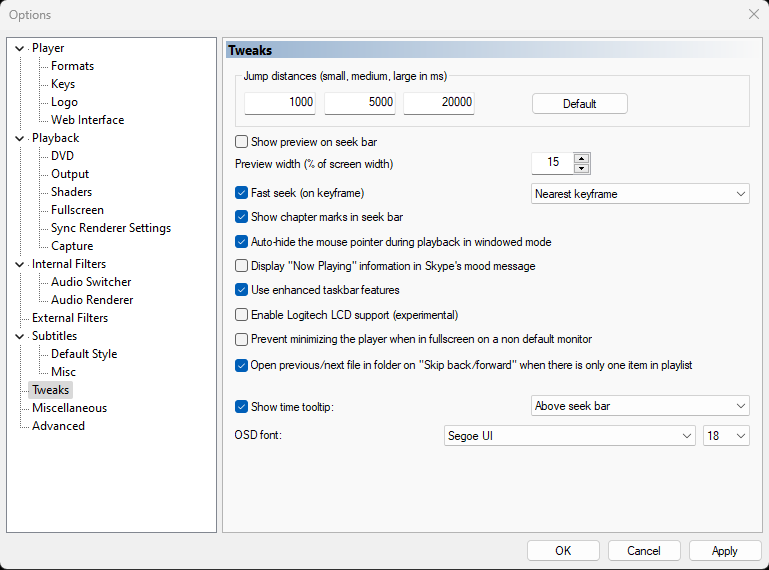This screenshot has height=570, width=769.
Task: Toggle Use enhanced taskbar features
Action: [241, 290]
